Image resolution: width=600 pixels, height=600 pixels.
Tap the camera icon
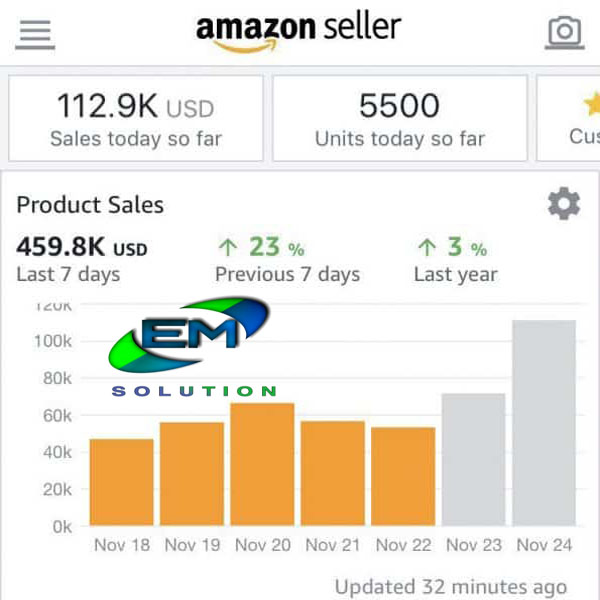[x=565, y=33]
